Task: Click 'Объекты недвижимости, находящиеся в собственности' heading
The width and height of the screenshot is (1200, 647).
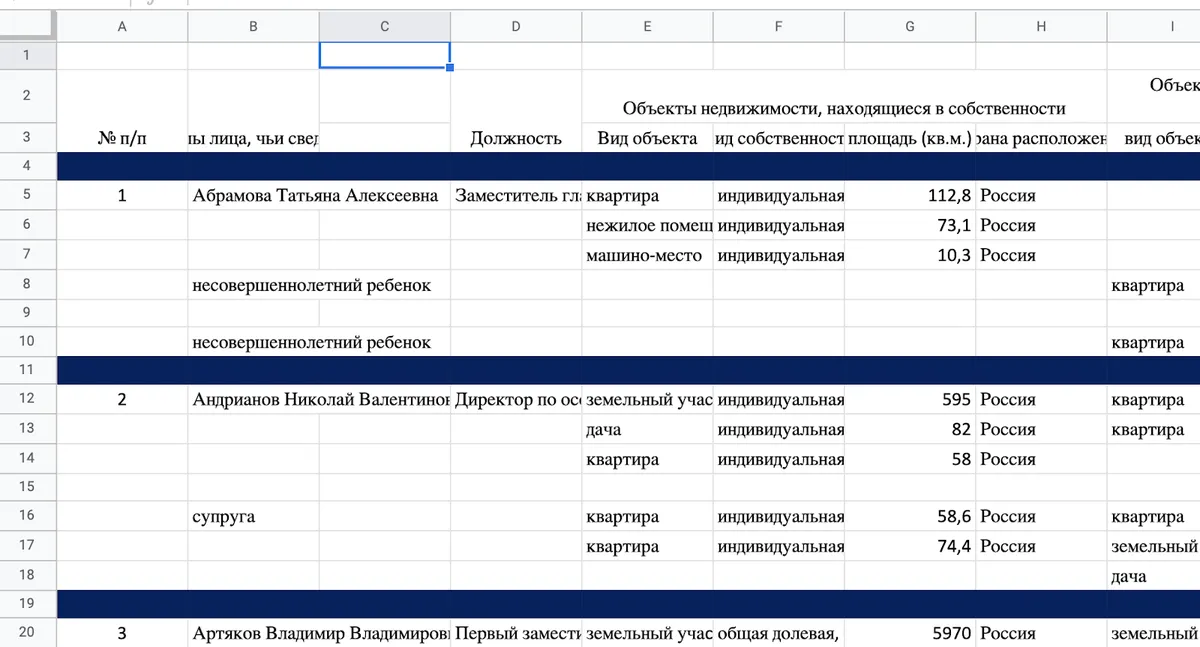Action: (x=844, y=108)
